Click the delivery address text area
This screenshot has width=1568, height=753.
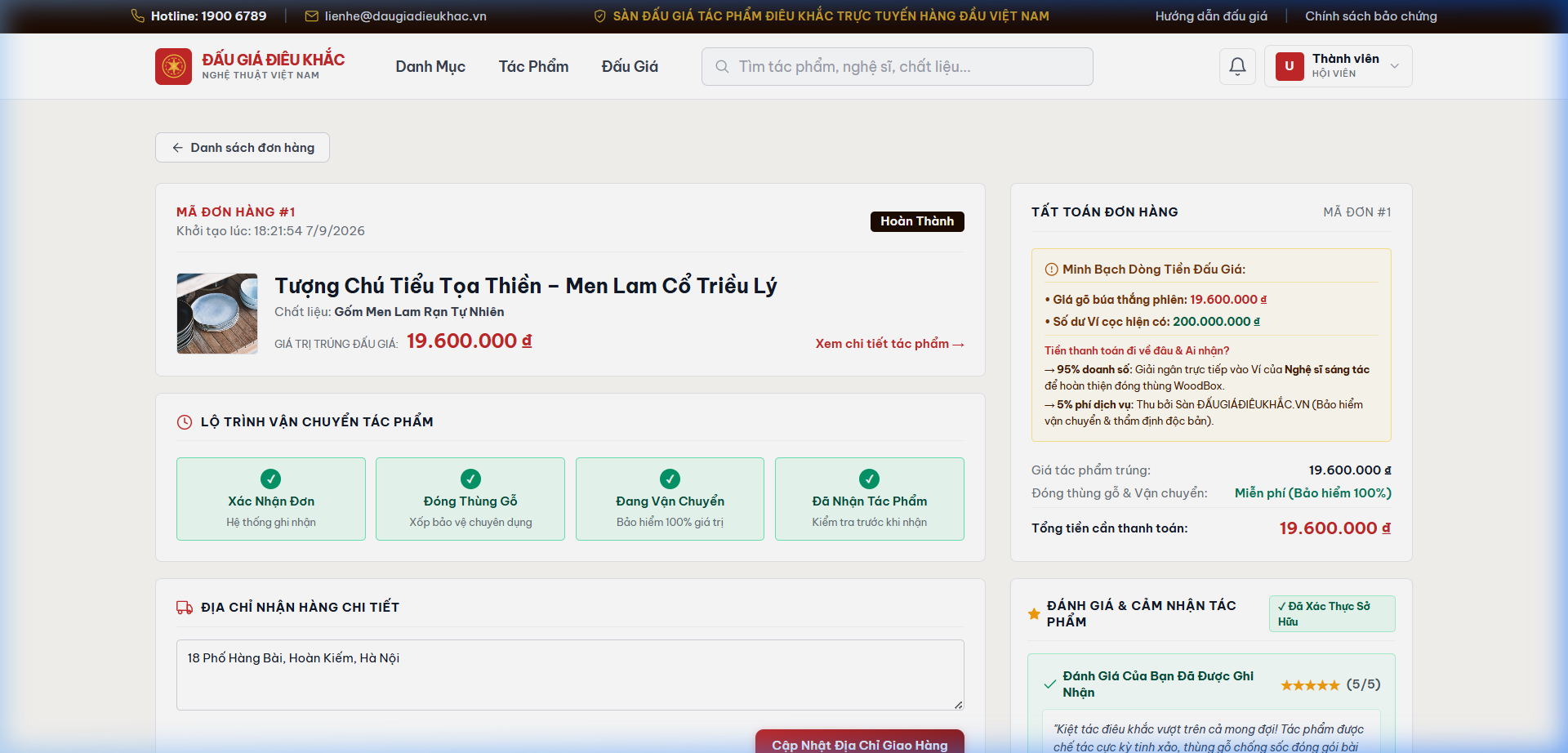pos(570,675)
